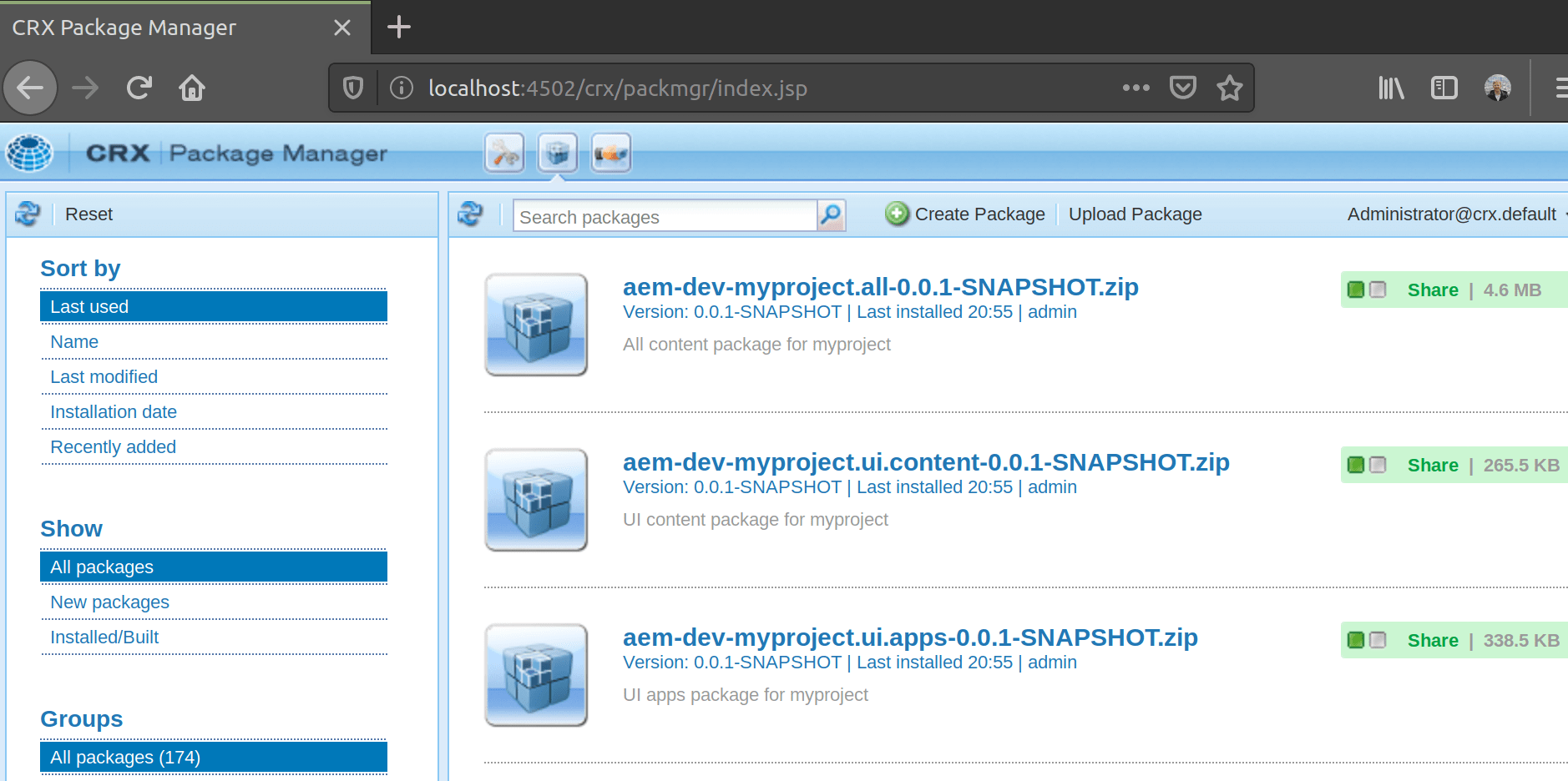Sort packages by Last used
Image resolution: width=1568 pixels, height=781 pixels.
(214, 306)
